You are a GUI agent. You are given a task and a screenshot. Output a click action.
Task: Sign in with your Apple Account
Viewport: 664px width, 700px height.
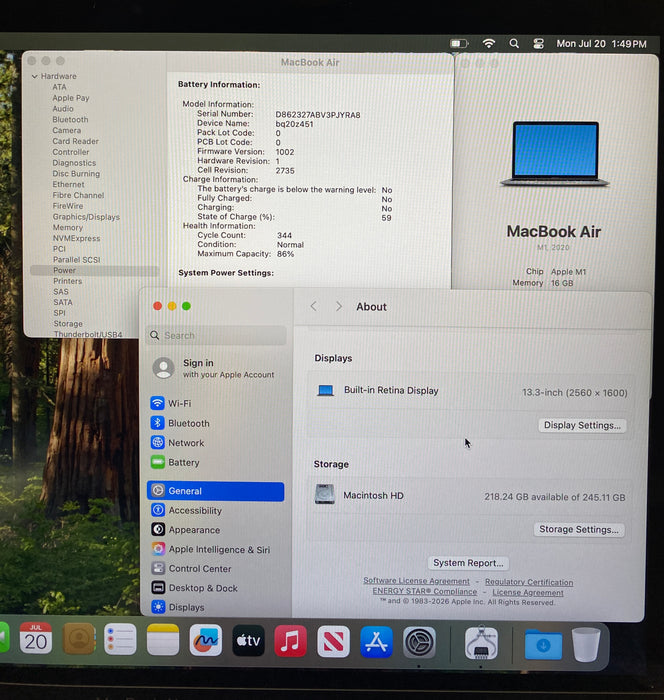tap(214, 368)
